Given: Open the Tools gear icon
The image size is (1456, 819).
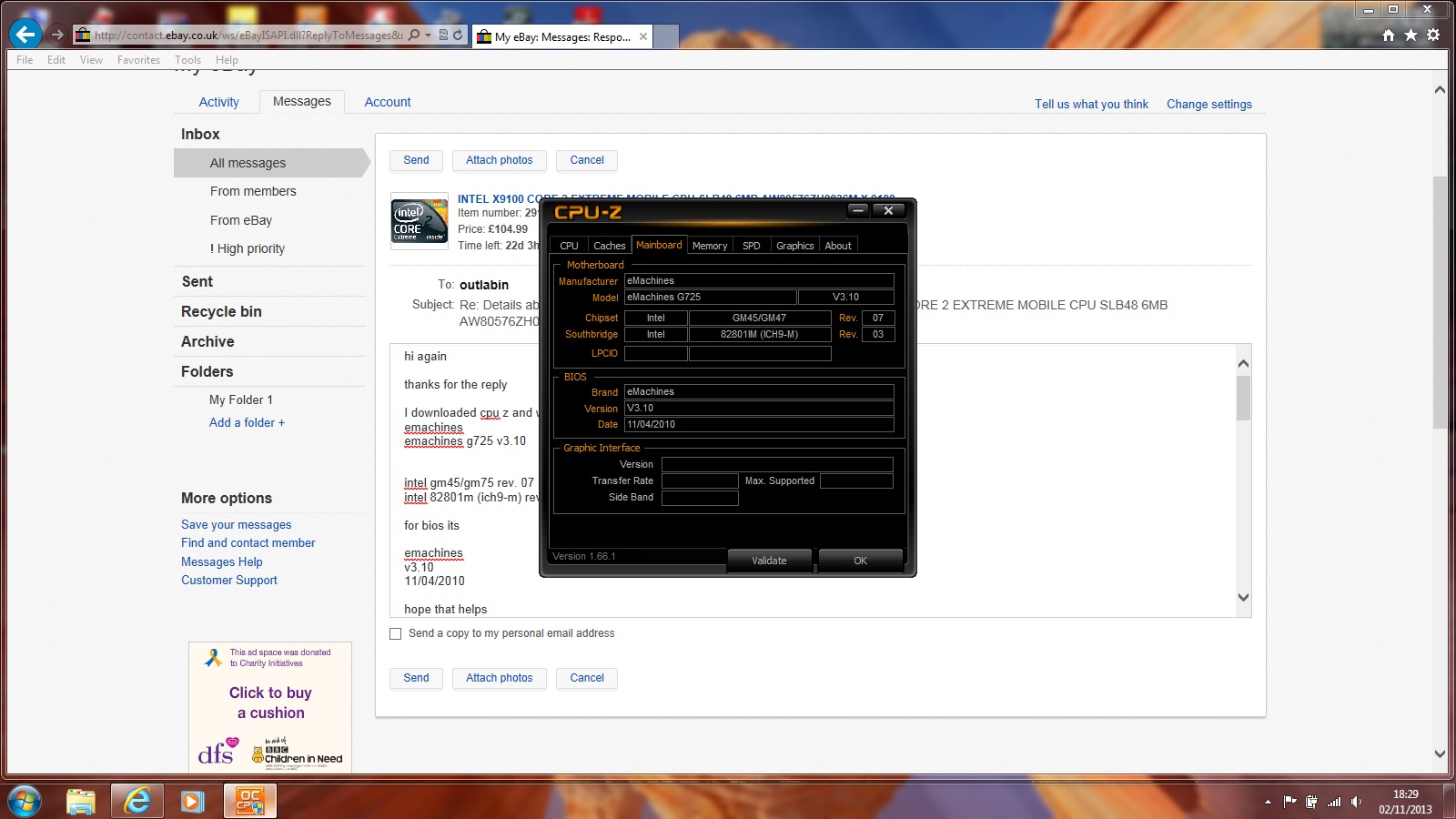Looking at the screenshot, I should click(1433, 35).
